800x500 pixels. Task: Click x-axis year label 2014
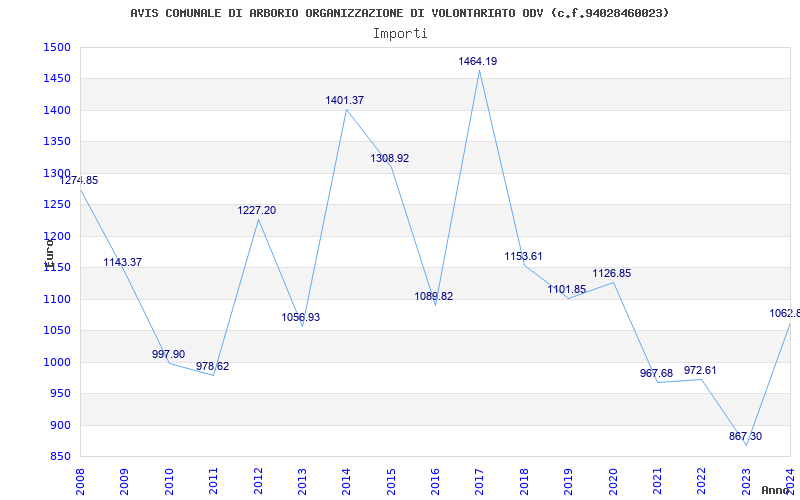(346, 482)
